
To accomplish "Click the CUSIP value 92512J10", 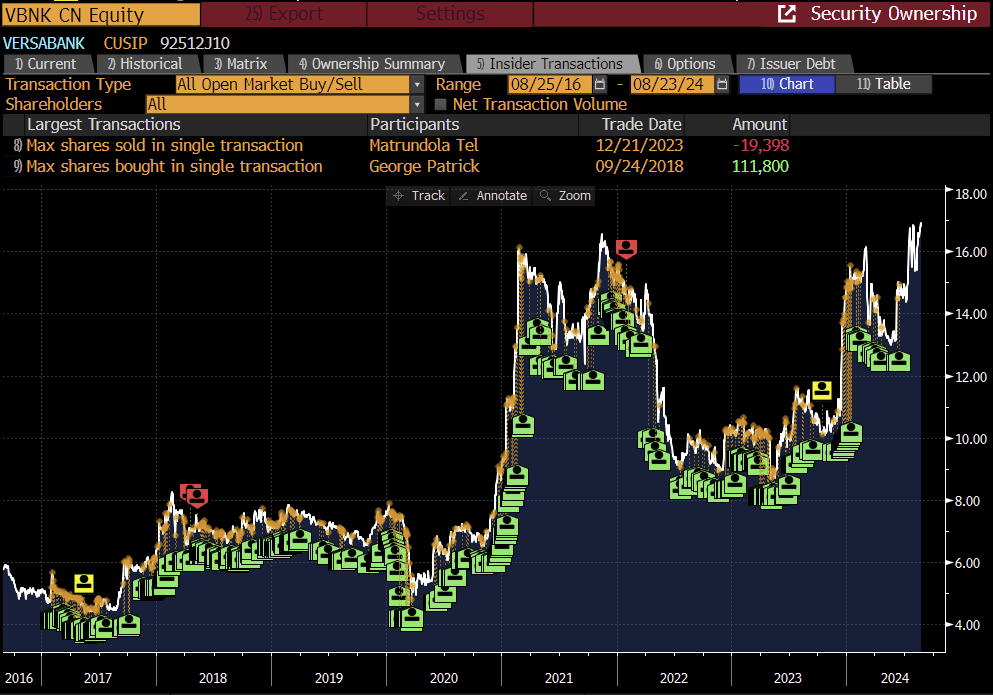I will tap(194, 44).
